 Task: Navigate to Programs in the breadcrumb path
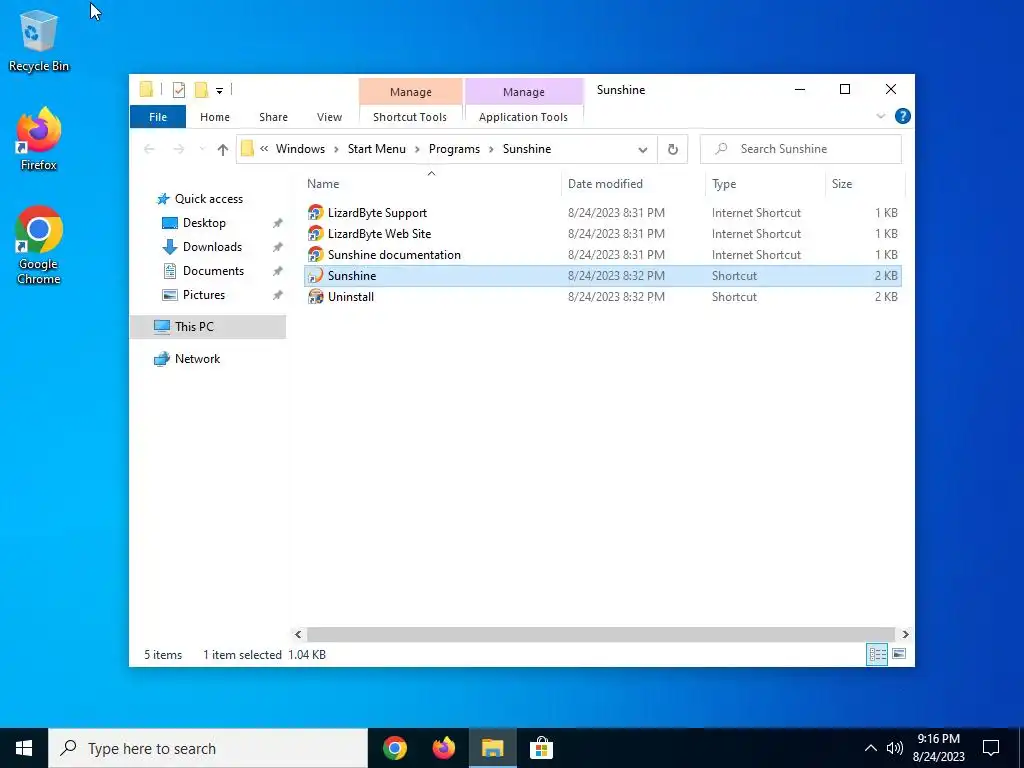(455, 149)
